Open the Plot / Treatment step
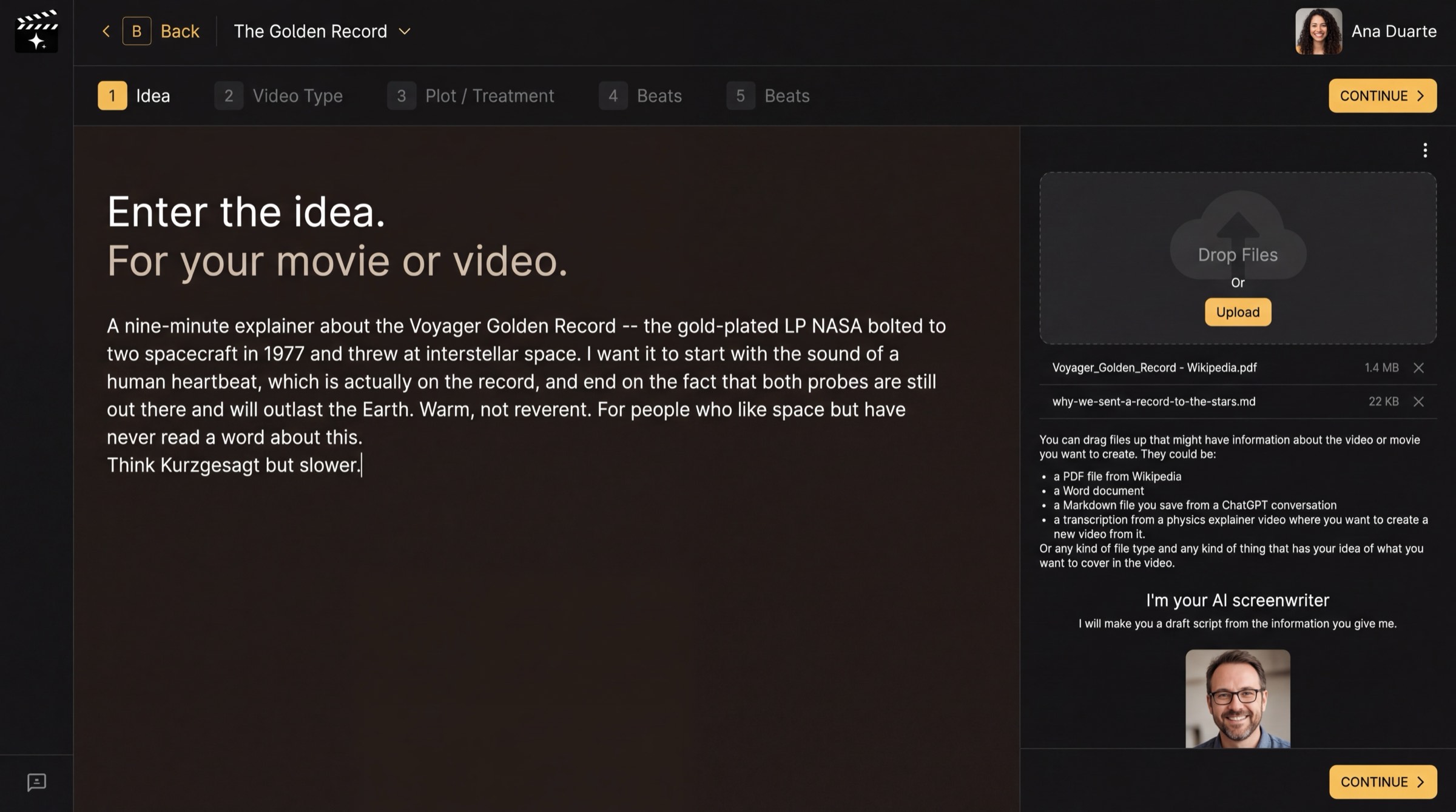Viewport: 1456px width, 812px height. click(471, 96)
